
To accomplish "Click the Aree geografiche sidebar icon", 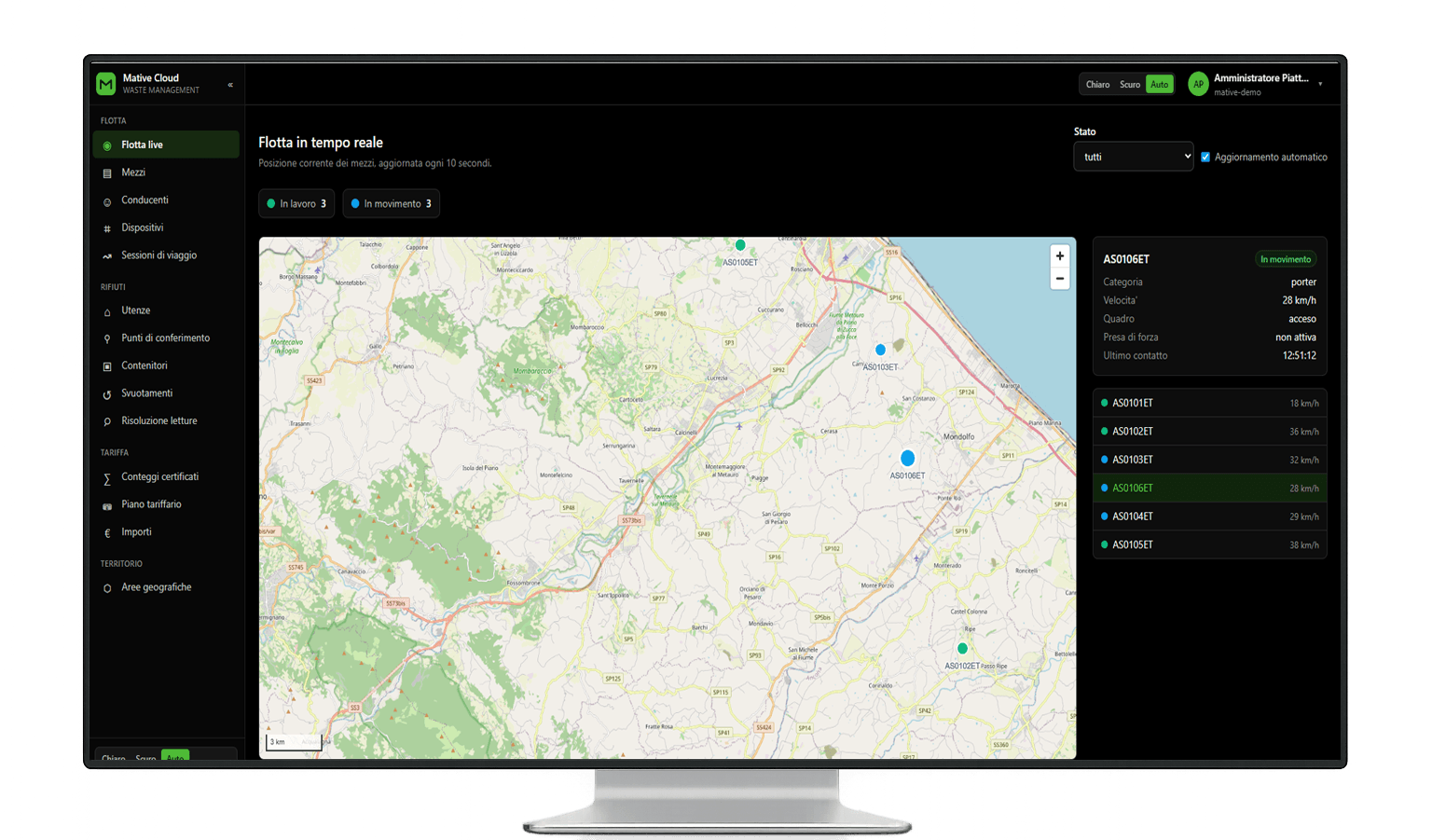I will (107, 588).
